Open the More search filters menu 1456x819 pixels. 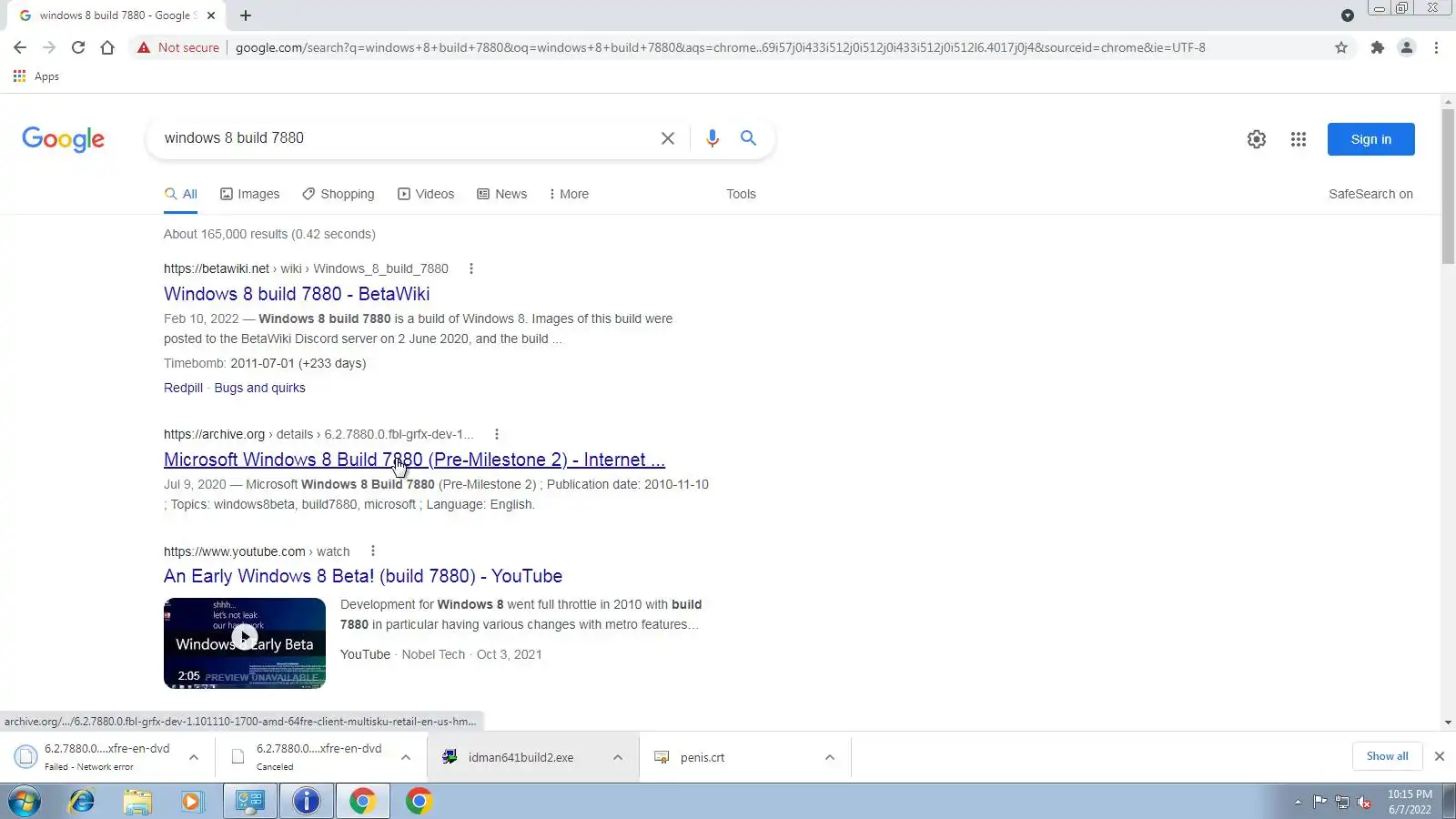point(569,194)
